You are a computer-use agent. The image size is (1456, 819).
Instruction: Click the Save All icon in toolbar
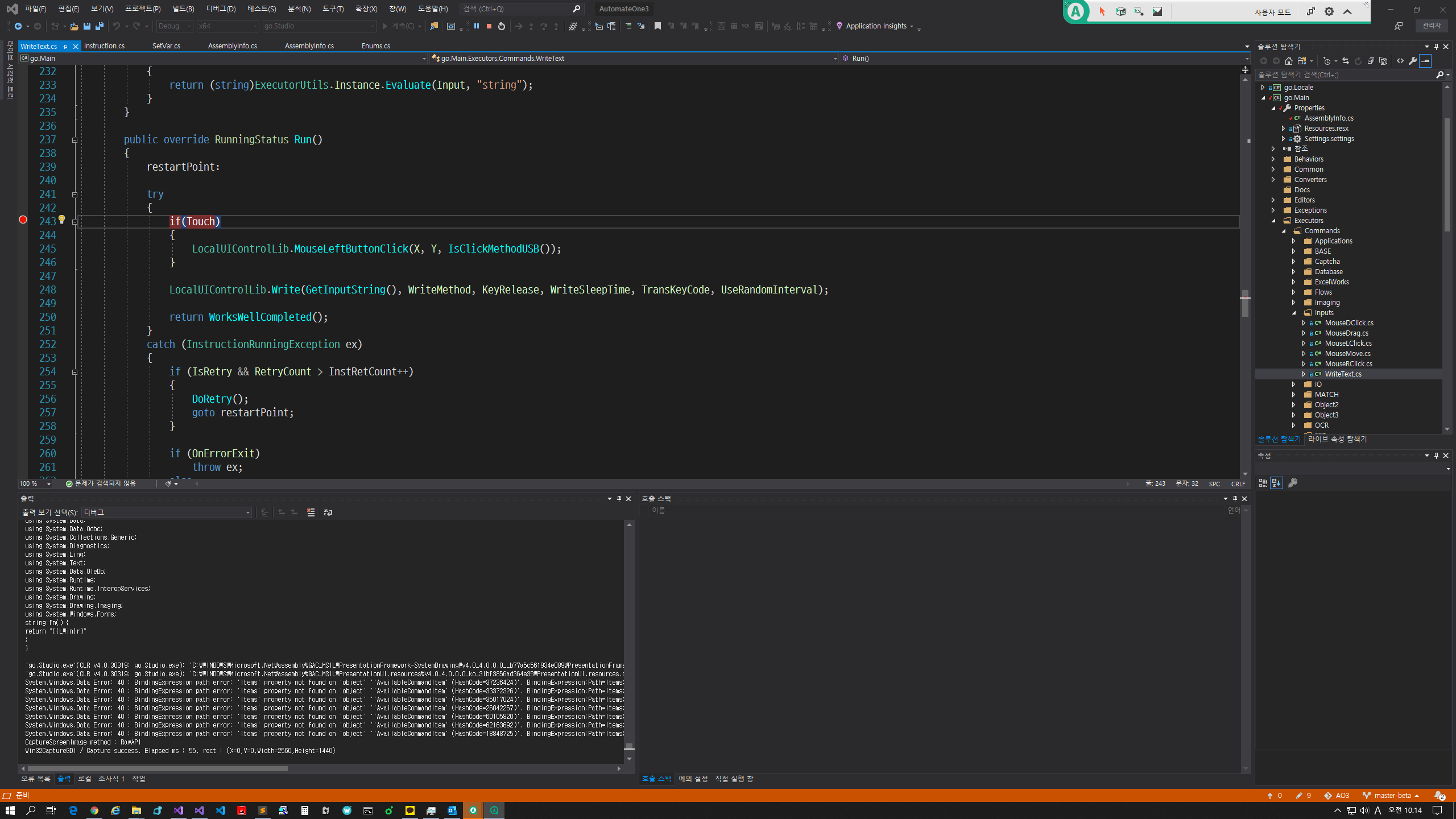pos(100,26)
